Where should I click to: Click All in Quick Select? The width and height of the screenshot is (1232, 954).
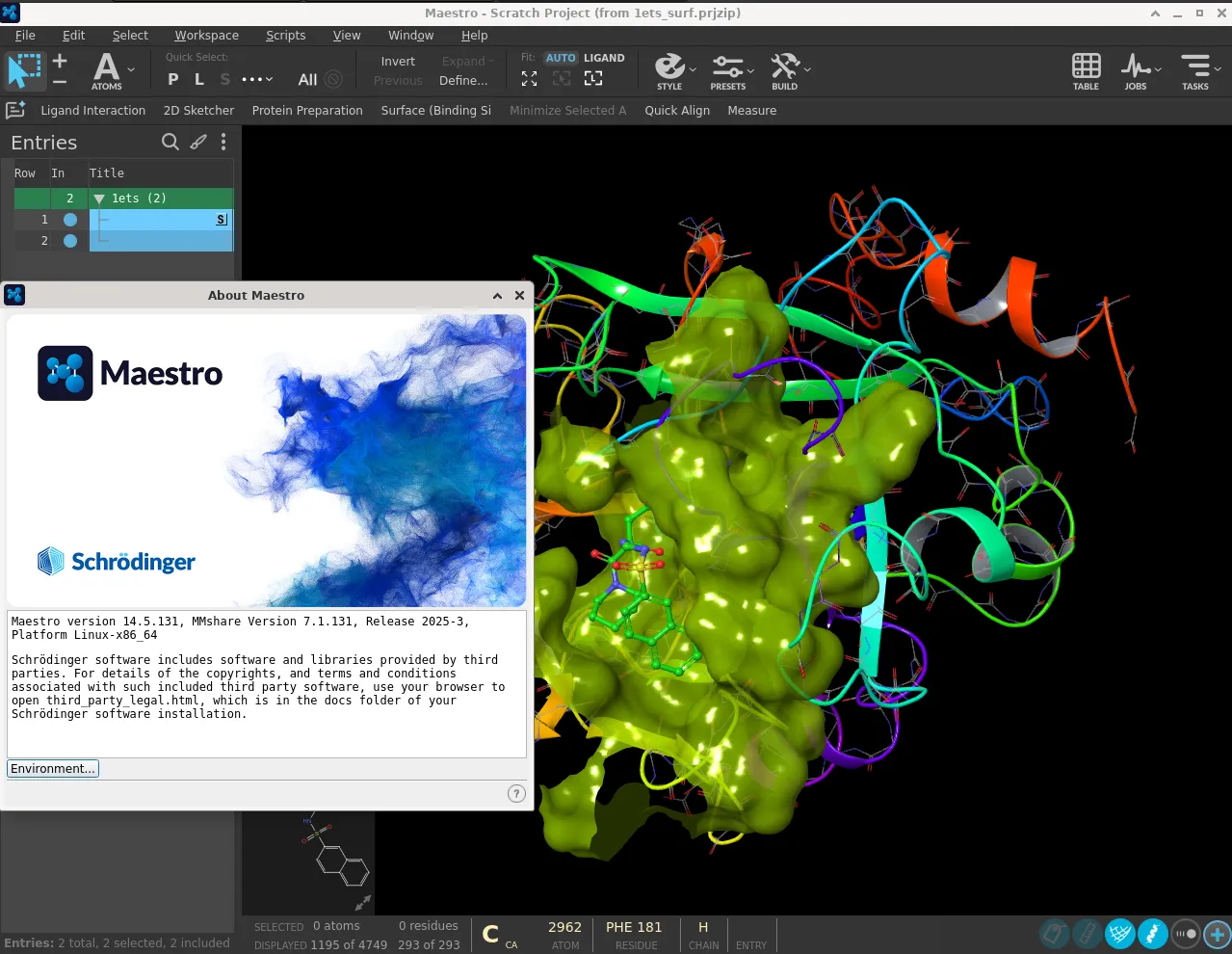(x=307, y=80)
